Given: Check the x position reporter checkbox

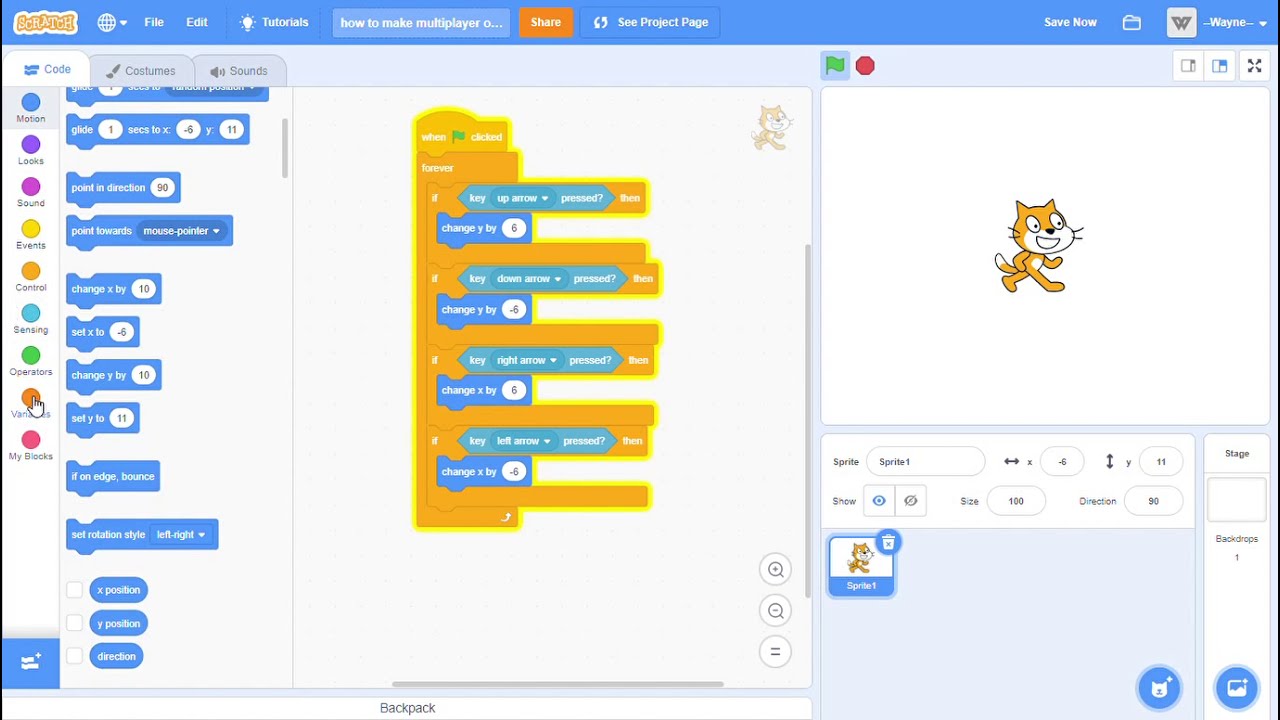Looking at the screenshot, I should 74,590.
